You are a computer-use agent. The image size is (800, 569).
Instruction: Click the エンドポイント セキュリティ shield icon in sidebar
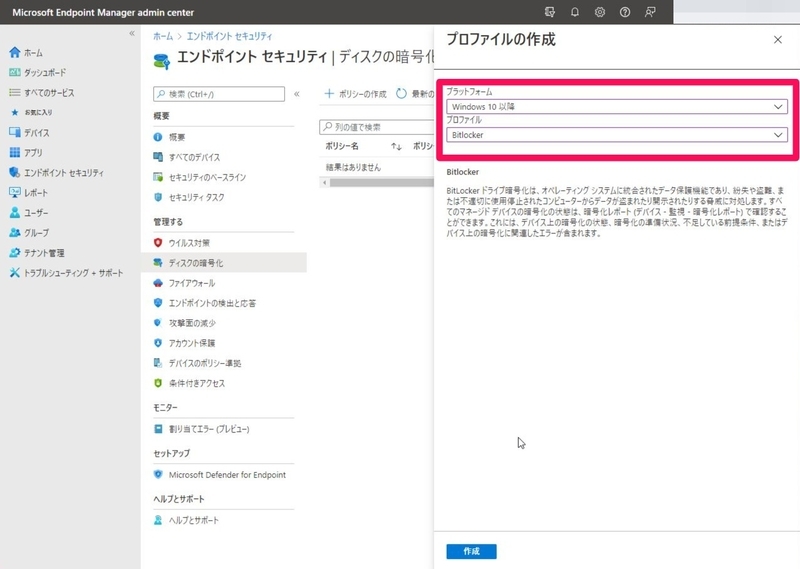point(15,172)
